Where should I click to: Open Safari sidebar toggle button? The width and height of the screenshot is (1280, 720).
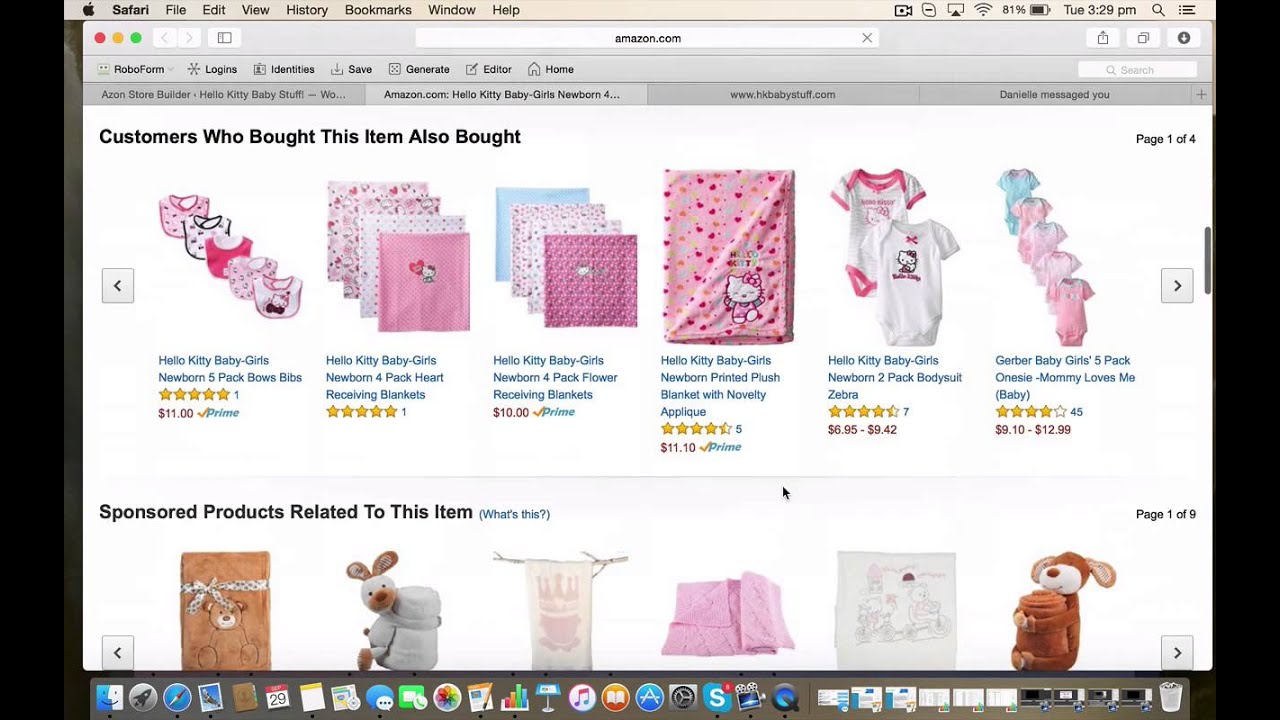(224, 38)
